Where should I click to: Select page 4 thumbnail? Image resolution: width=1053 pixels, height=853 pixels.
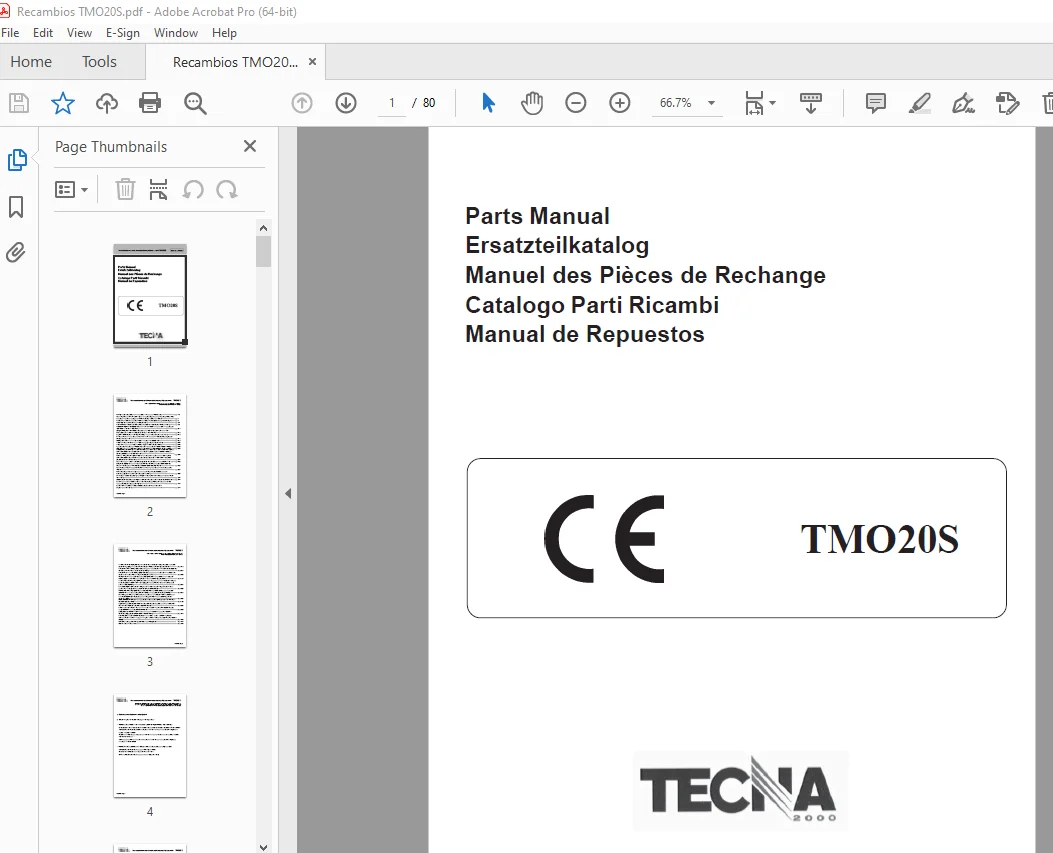tap(150, 746)
